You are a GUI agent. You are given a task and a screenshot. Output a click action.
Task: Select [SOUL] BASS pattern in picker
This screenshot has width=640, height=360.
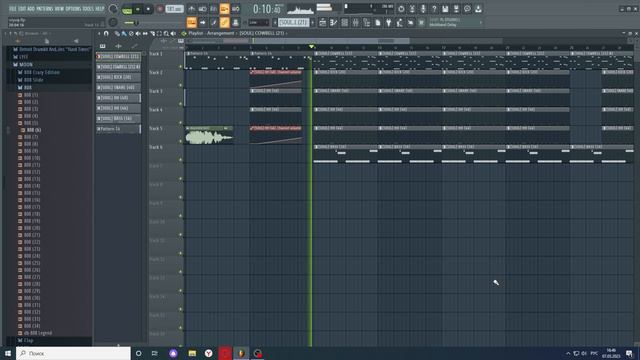tap(118, 118)
